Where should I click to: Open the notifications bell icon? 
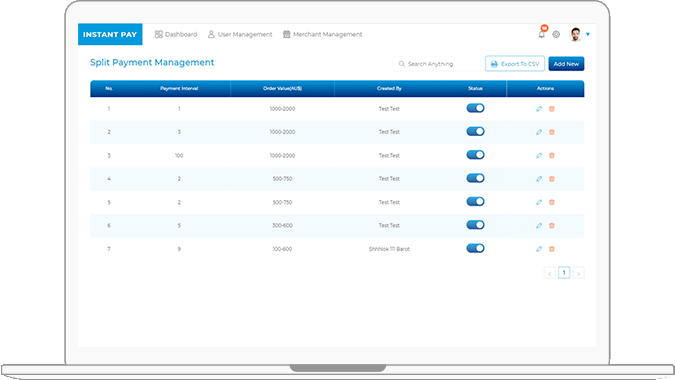click(542, 34)
